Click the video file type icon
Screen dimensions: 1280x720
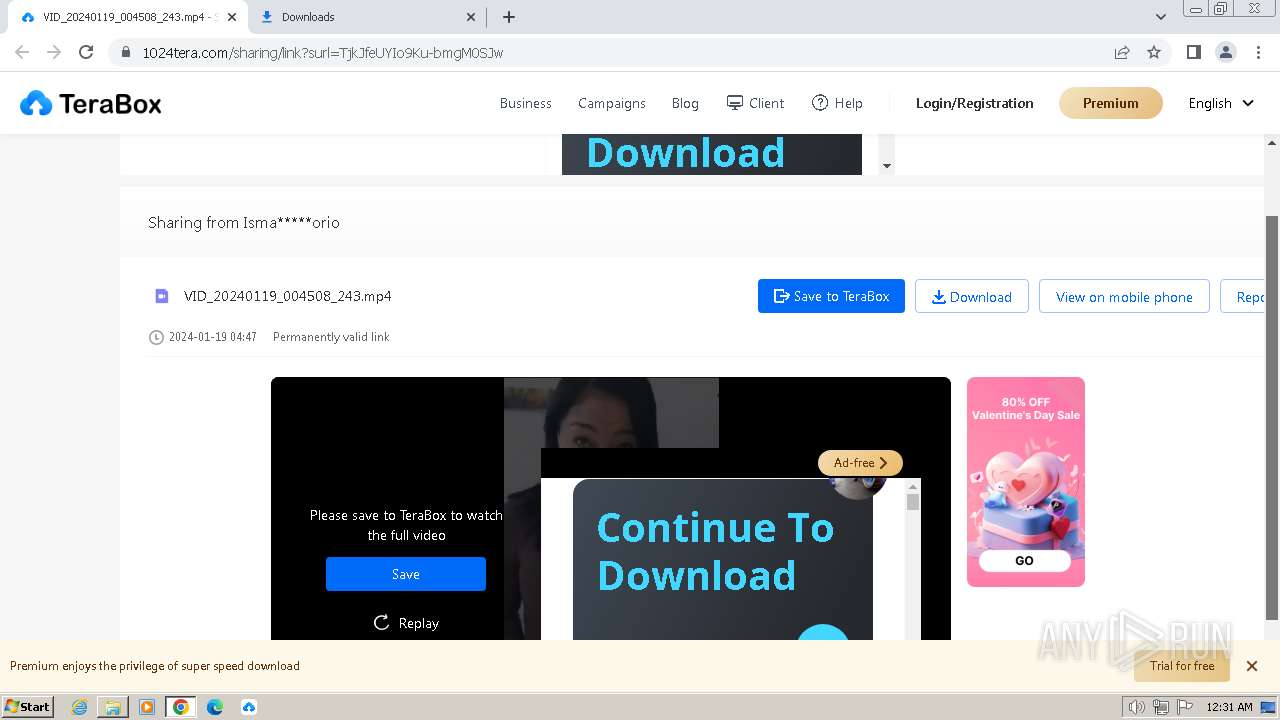(x=162, y=296)
